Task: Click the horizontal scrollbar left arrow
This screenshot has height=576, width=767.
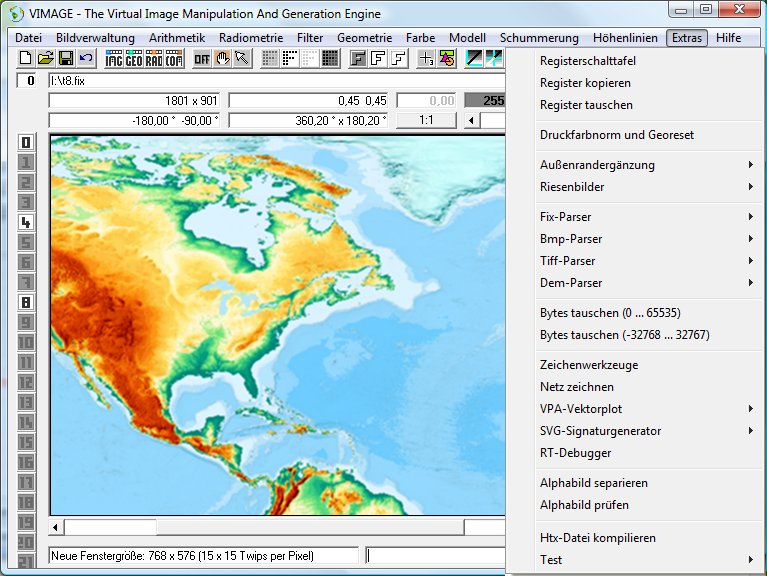Action: (57, 527)
